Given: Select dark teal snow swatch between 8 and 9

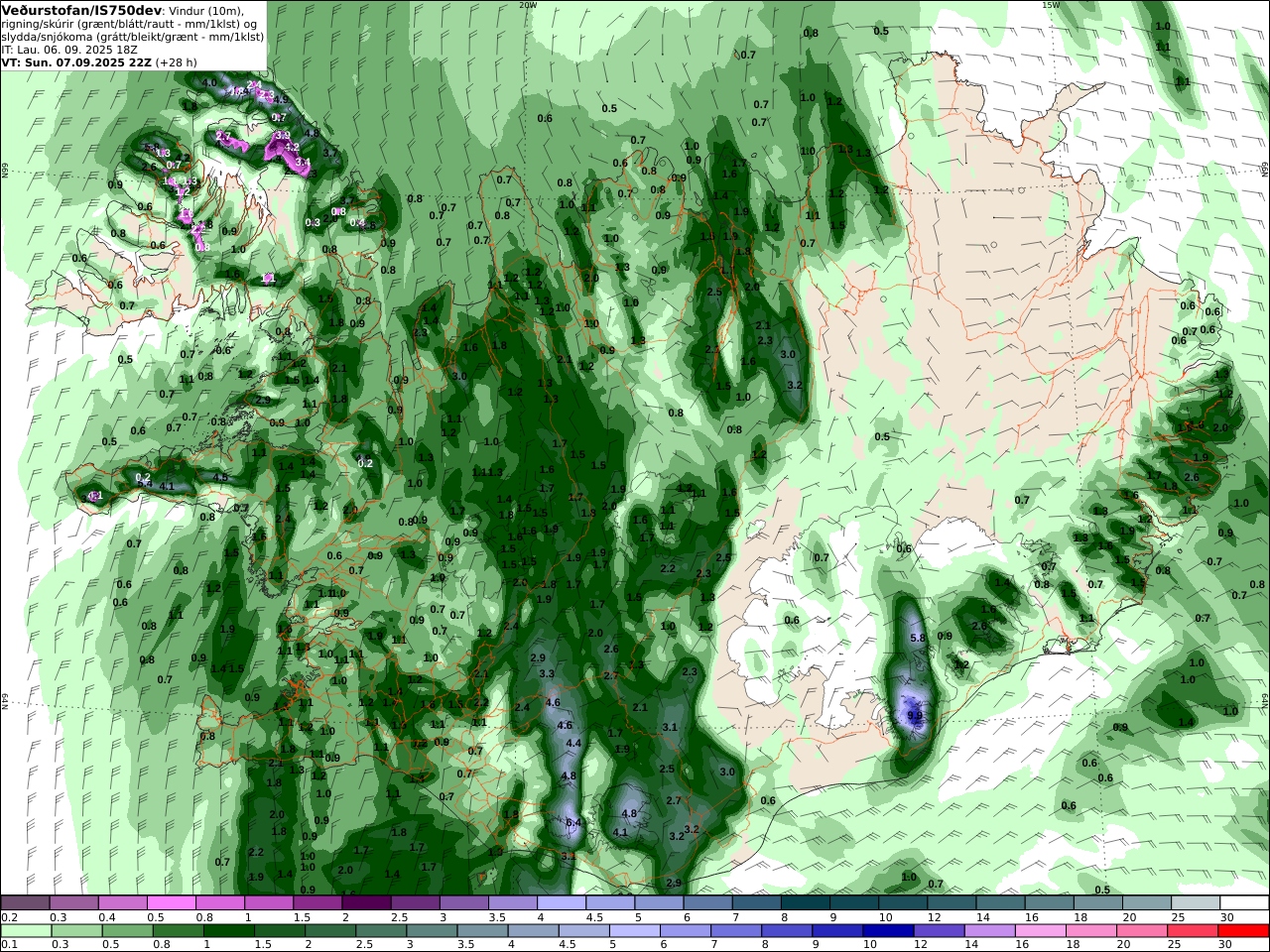Looking at the screenshot, I should coord(805,902).
